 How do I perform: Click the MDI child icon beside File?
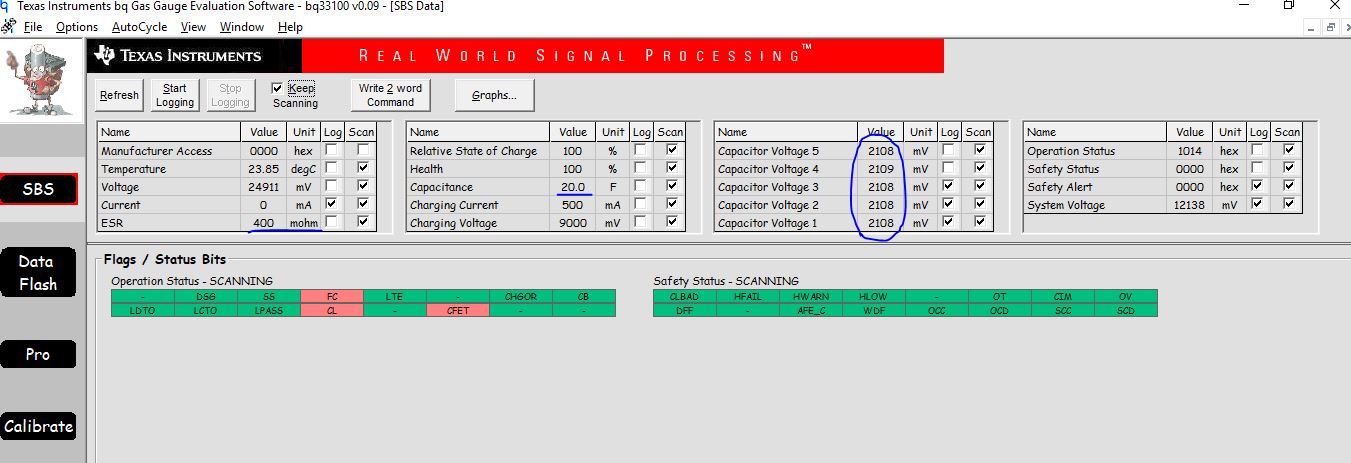9,27
